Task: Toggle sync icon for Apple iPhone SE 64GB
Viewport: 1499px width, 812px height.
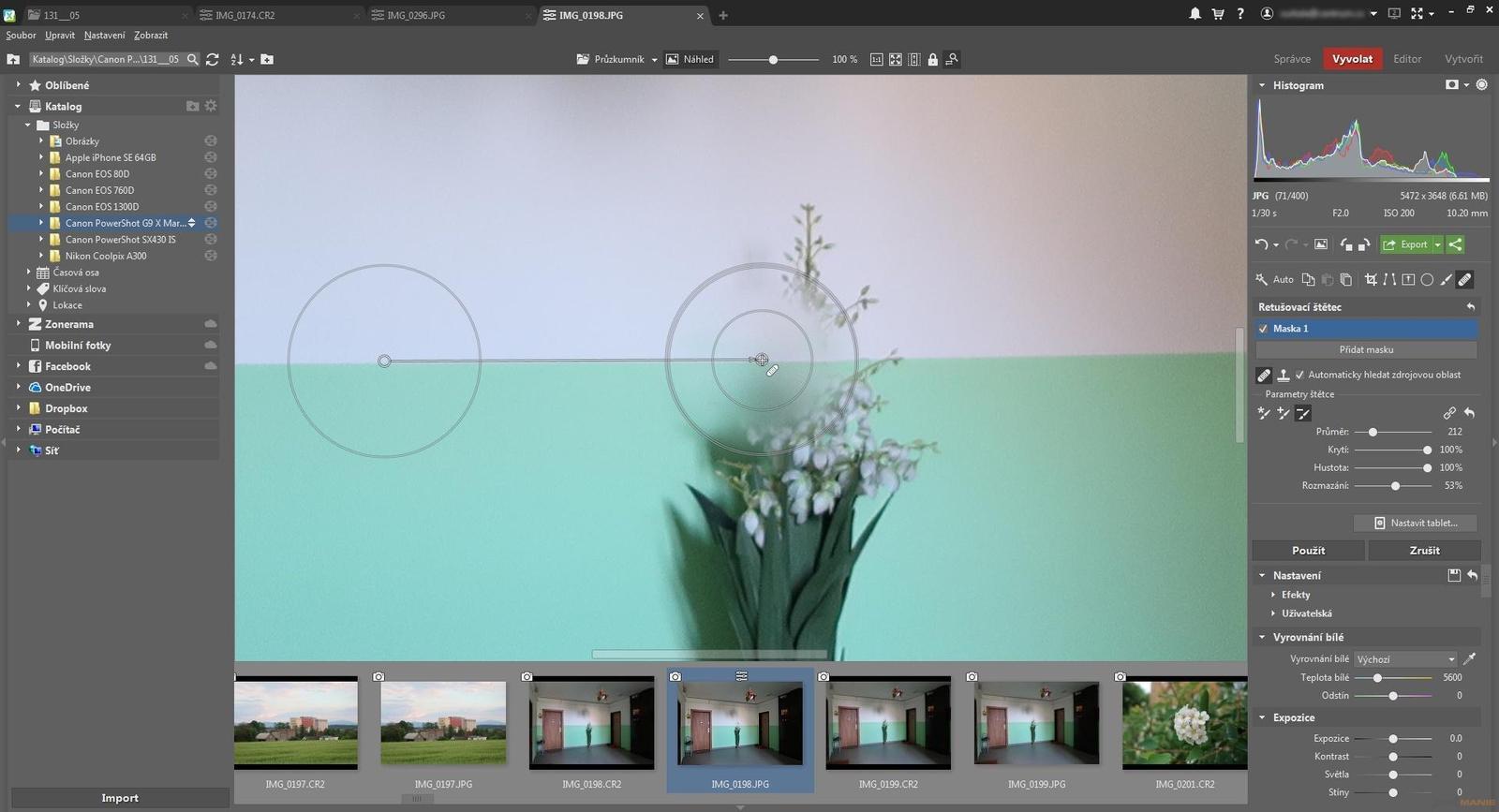Action: coord(211,157)
